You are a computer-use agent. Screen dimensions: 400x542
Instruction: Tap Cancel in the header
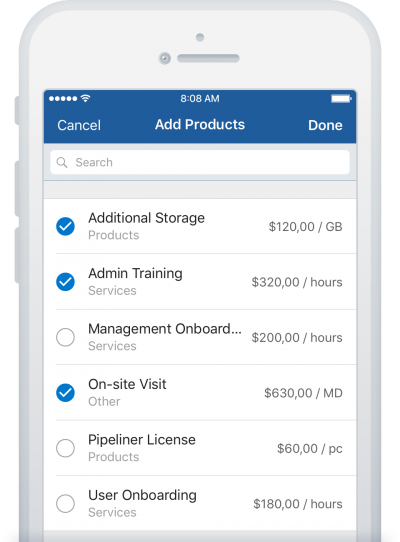click(79, 125)
